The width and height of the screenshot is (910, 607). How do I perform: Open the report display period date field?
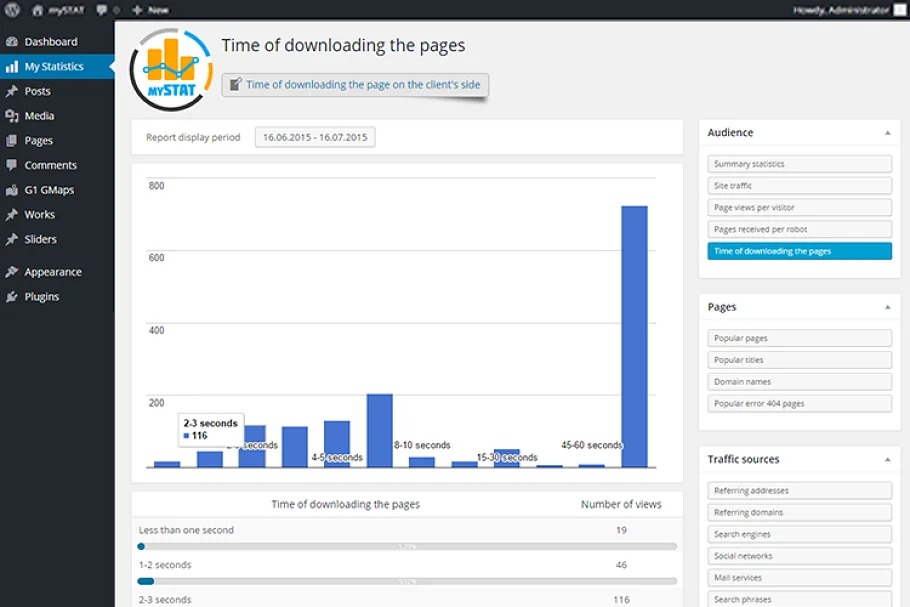(315, 138)
